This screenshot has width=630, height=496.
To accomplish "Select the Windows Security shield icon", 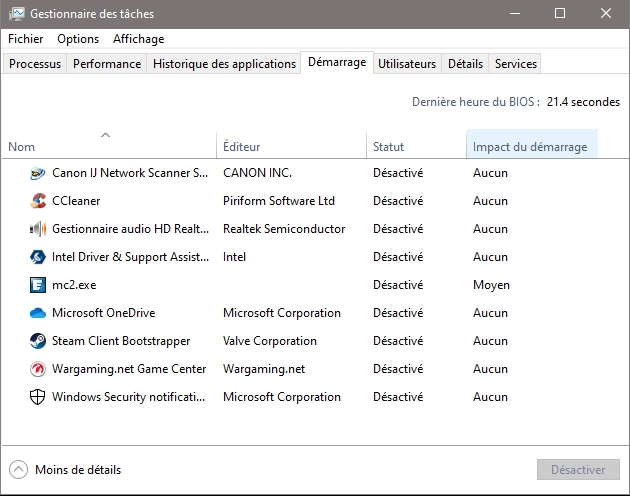I will pyautogui.click(x=38, y=397).
